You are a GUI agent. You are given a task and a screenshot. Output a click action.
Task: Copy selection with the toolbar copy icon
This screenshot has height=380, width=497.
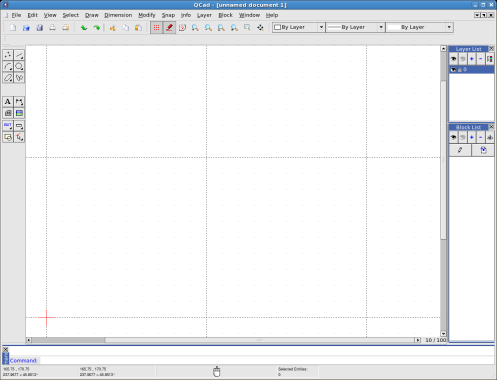(126, 28)
